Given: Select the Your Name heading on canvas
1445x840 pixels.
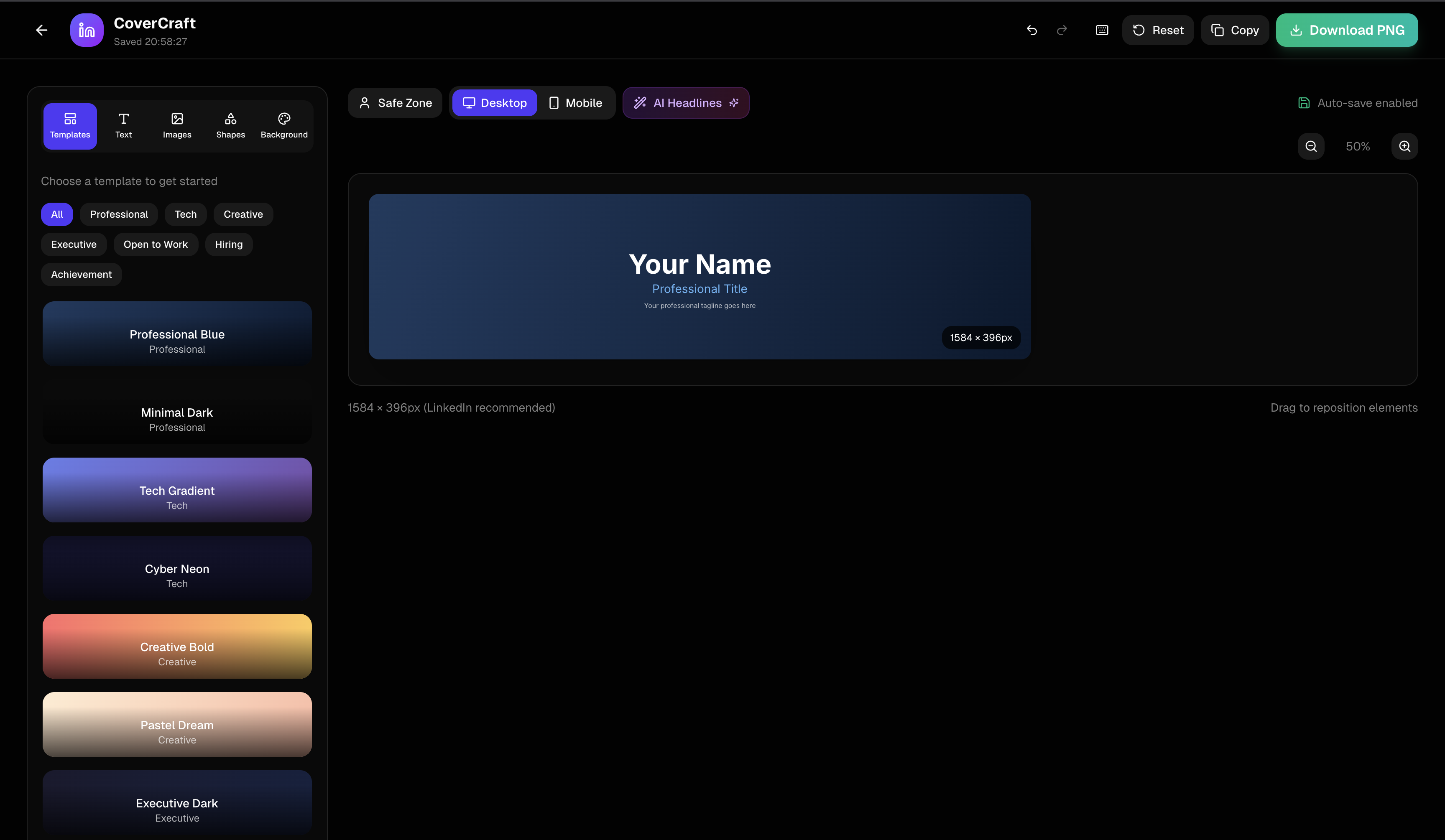Looking at the screenshot, I should click(700, 264).
